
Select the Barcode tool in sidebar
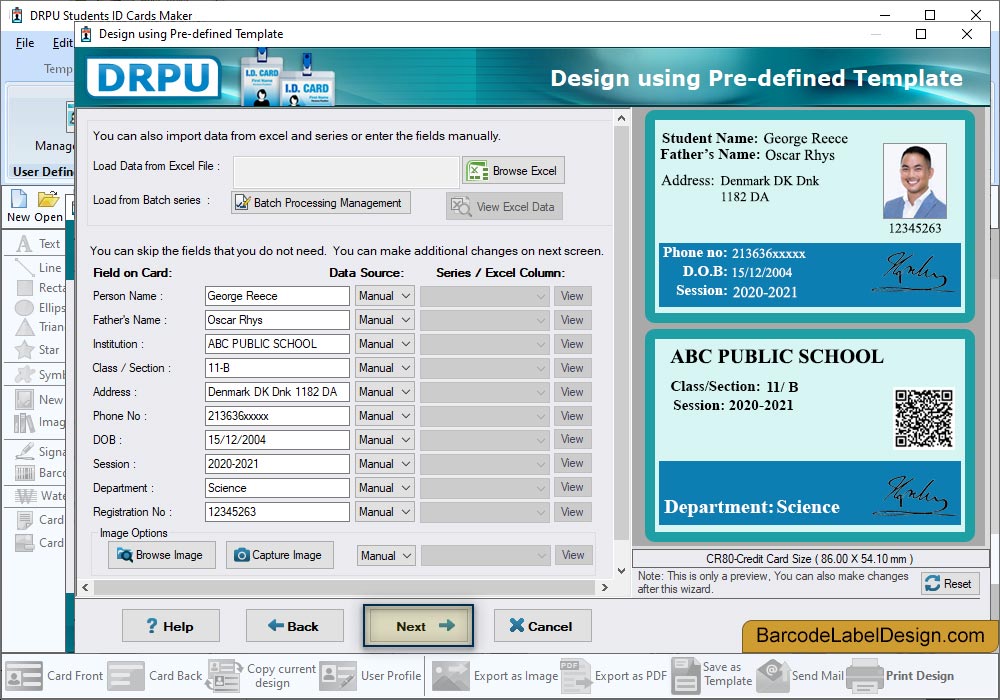[40, 472]
